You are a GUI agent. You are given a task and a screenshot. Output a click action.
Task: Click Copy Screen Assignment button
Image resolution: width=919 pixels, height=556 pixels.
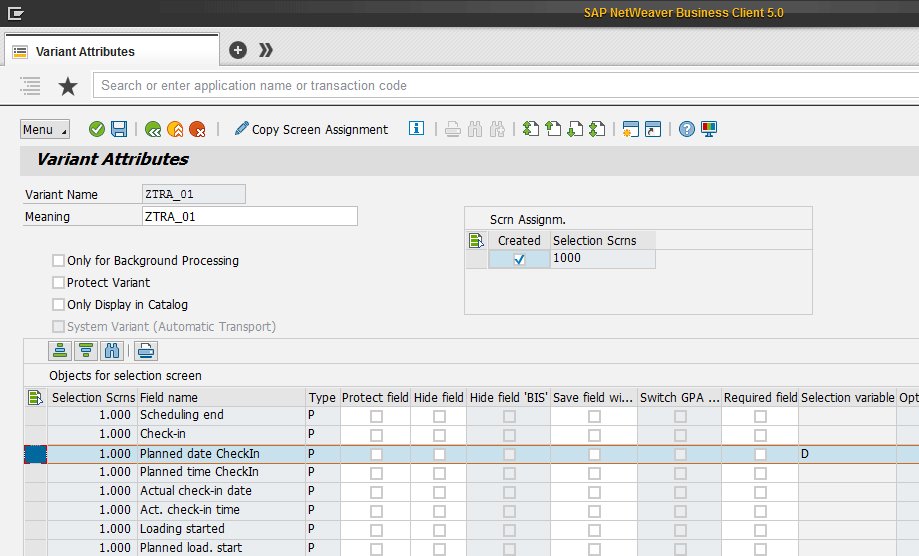(x=311, y=129)
